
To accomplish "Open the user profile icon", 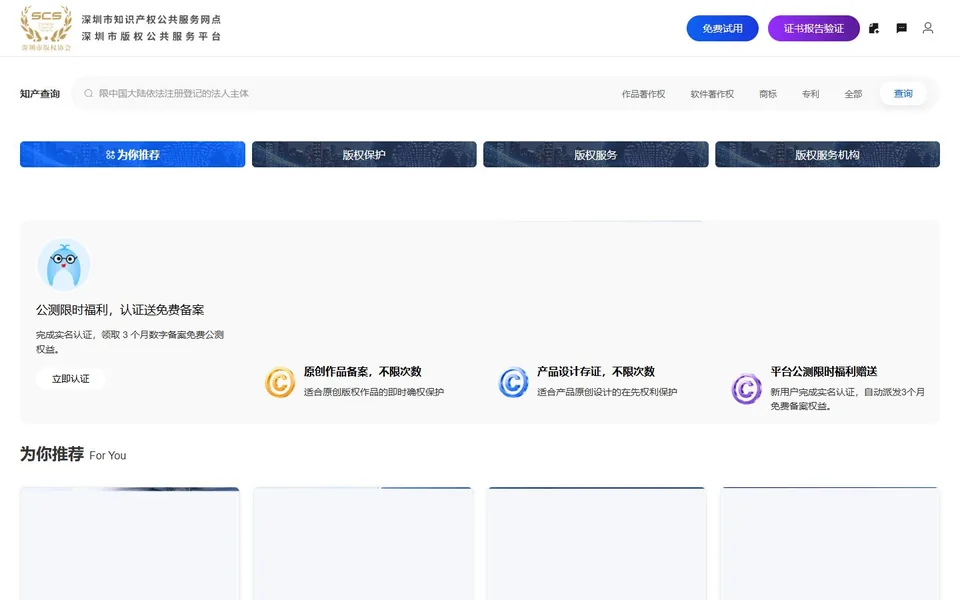I will point(928,28).
